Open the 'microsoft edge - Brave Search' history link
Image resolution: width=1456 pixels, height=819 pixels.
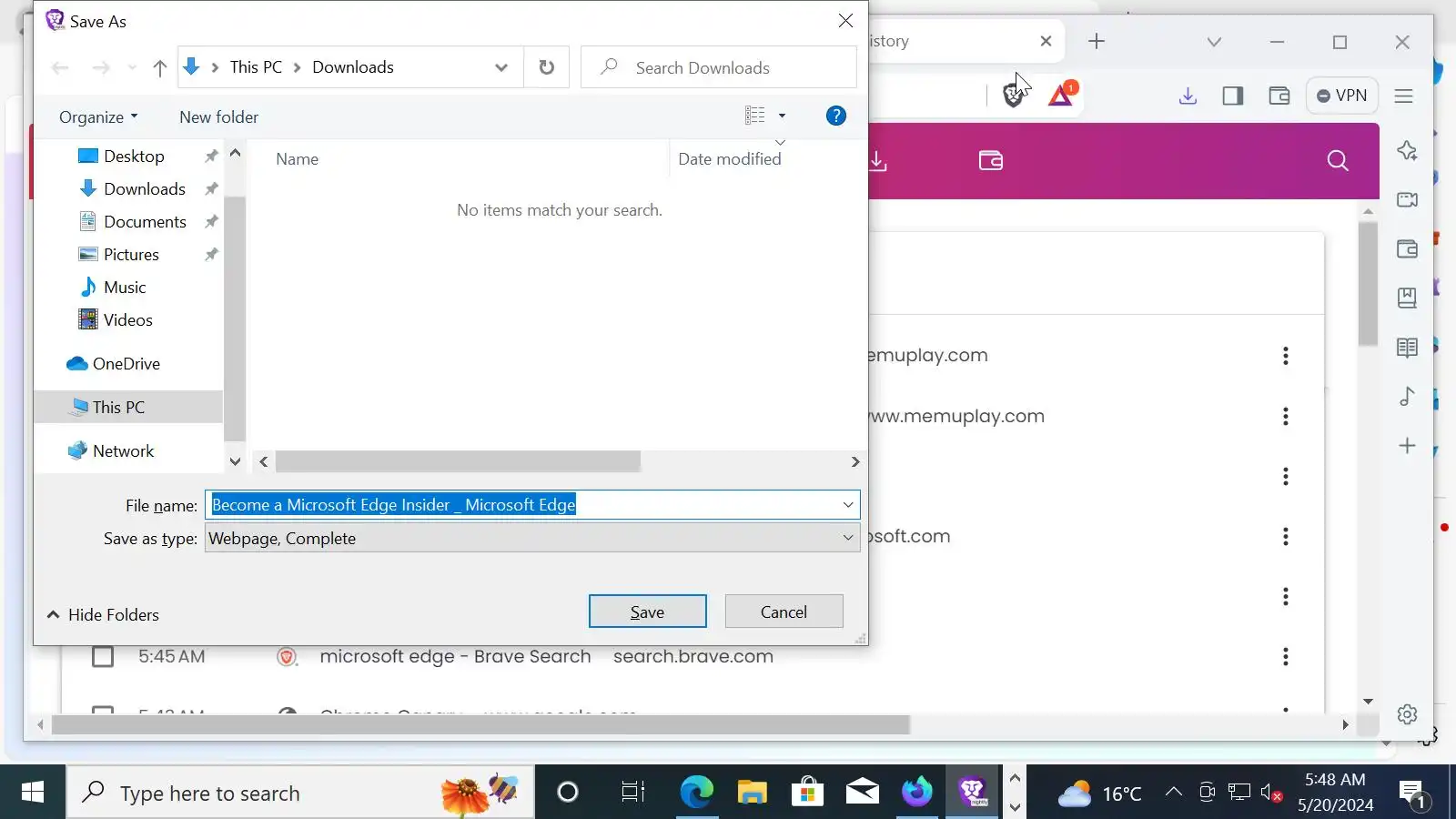click(x=455, y=656)
